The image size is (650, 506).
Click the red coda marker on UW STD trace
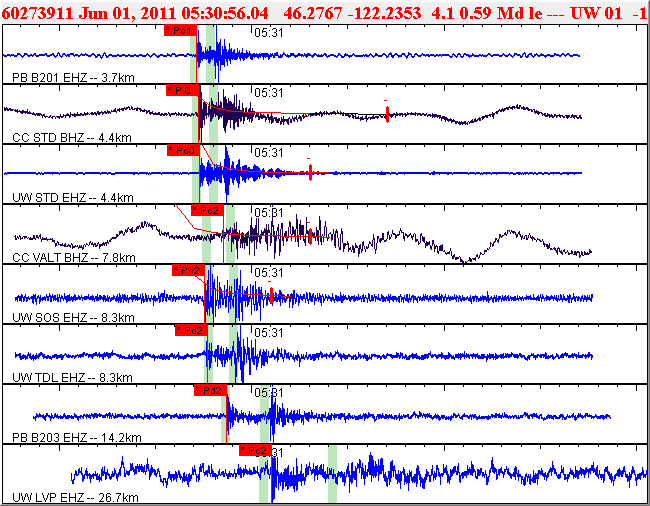(x=310, y=172)
